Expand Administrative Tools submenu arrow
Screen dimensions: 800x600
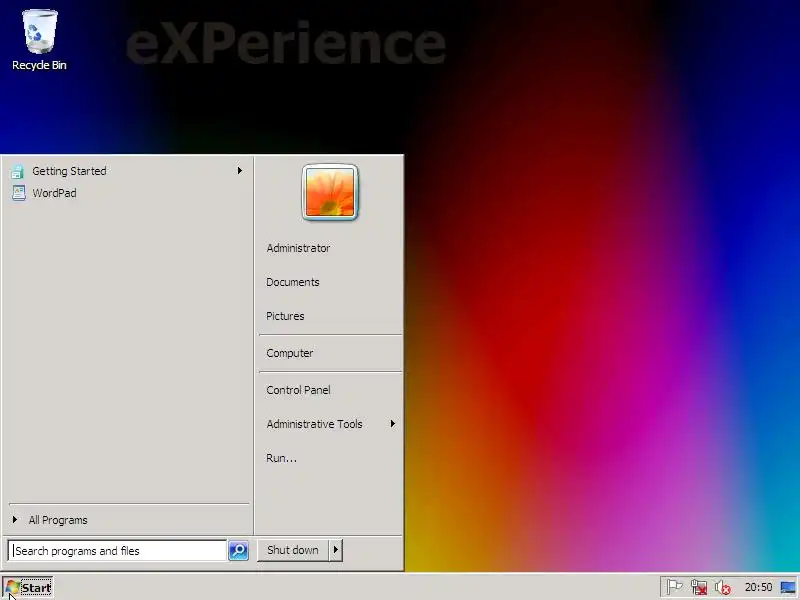392,423
